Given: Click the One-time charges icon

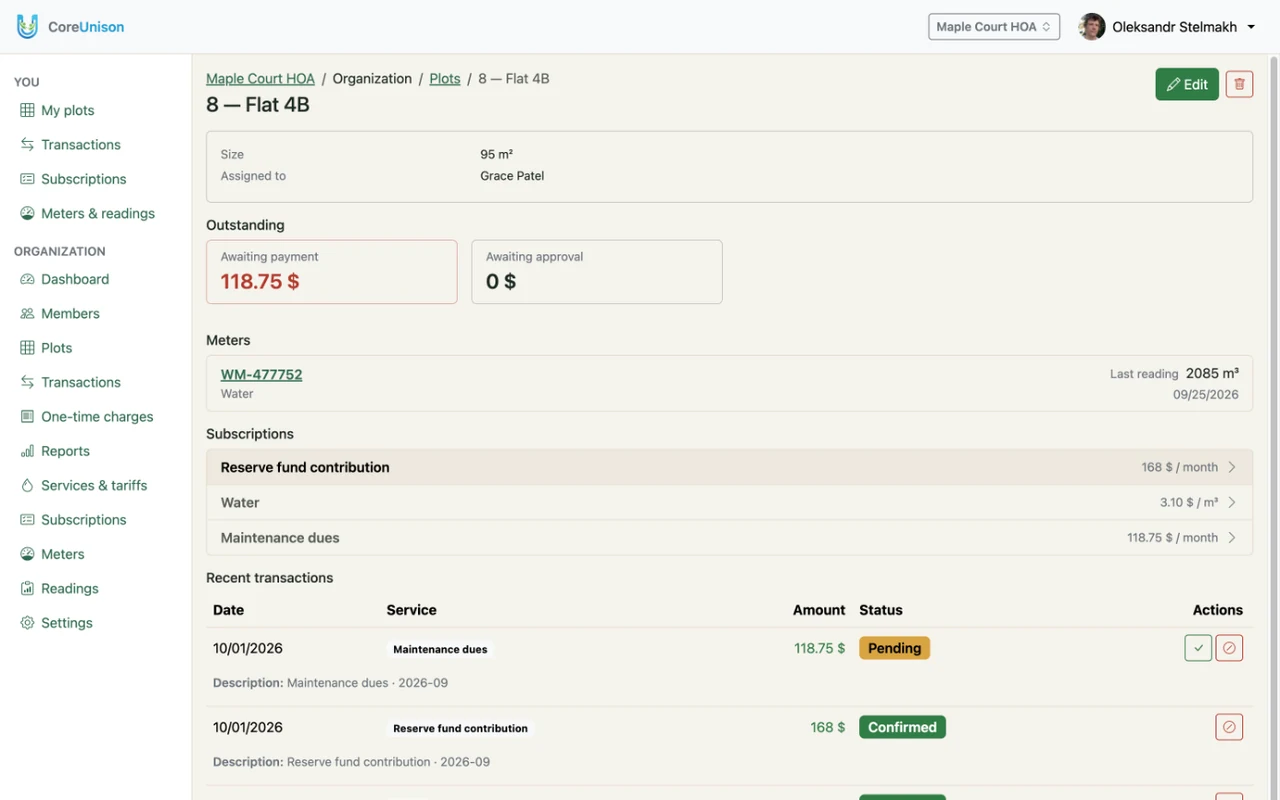Looking at the screenshot, I should (x=27, y=417).
